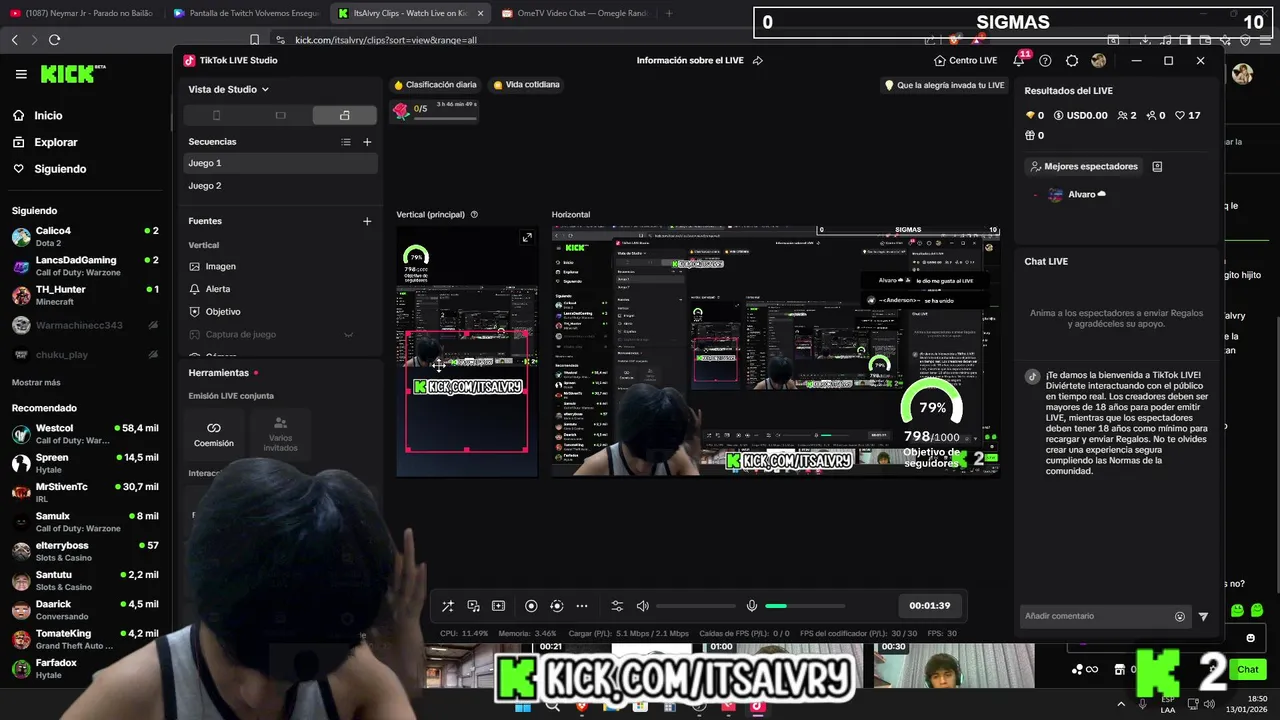
Task: Open the media music overlay icon
Action: click(473, 606)
